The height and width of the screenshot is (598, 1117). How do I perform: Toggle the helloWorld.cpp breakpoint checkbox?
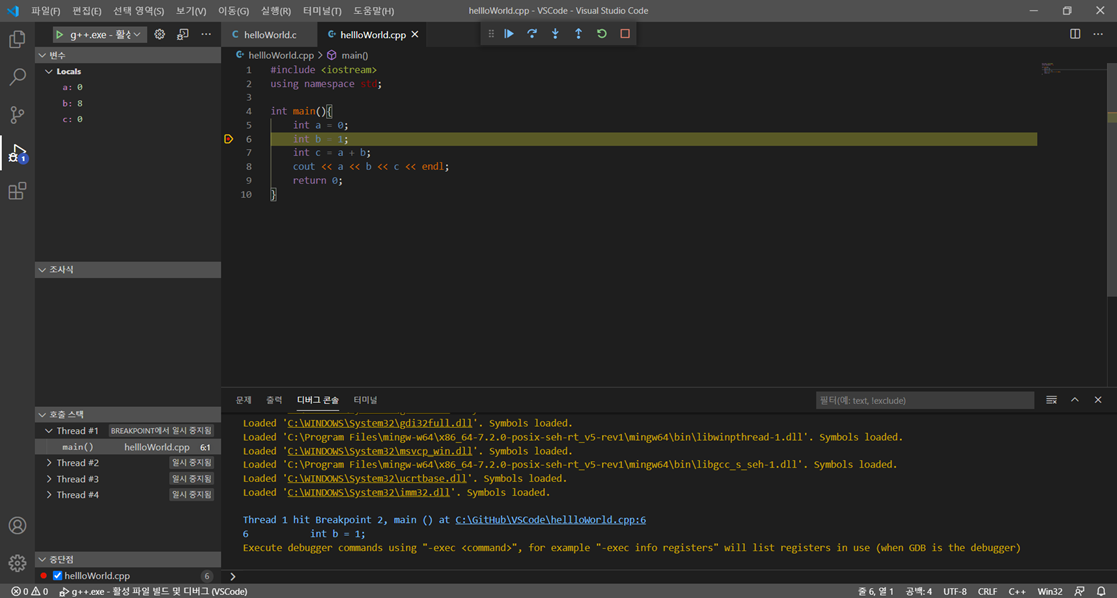(57, 575)
